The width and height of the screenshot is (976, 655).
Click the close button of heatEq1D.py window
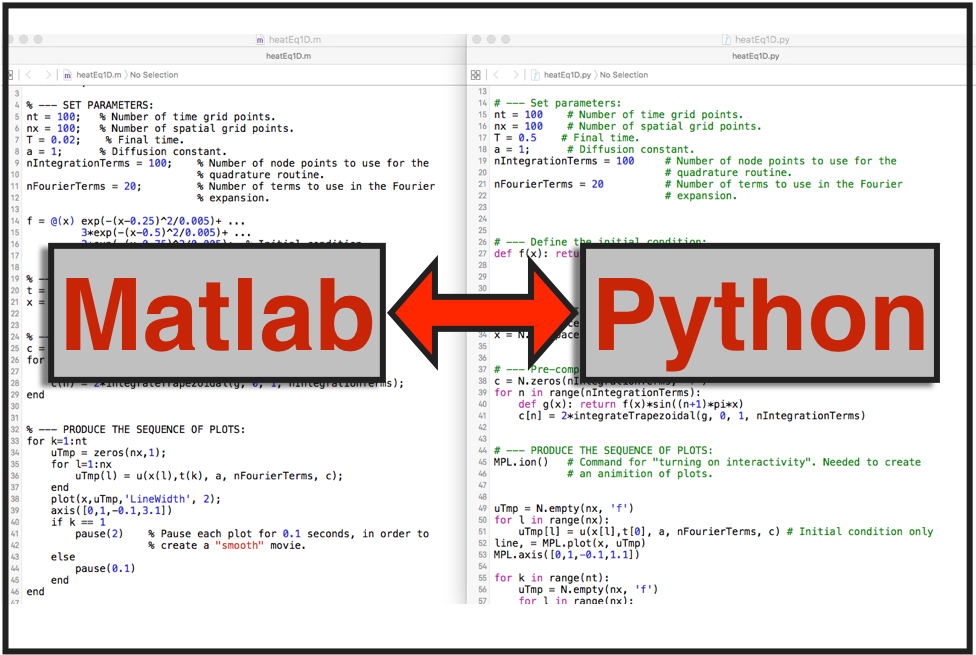click(477, 39)
